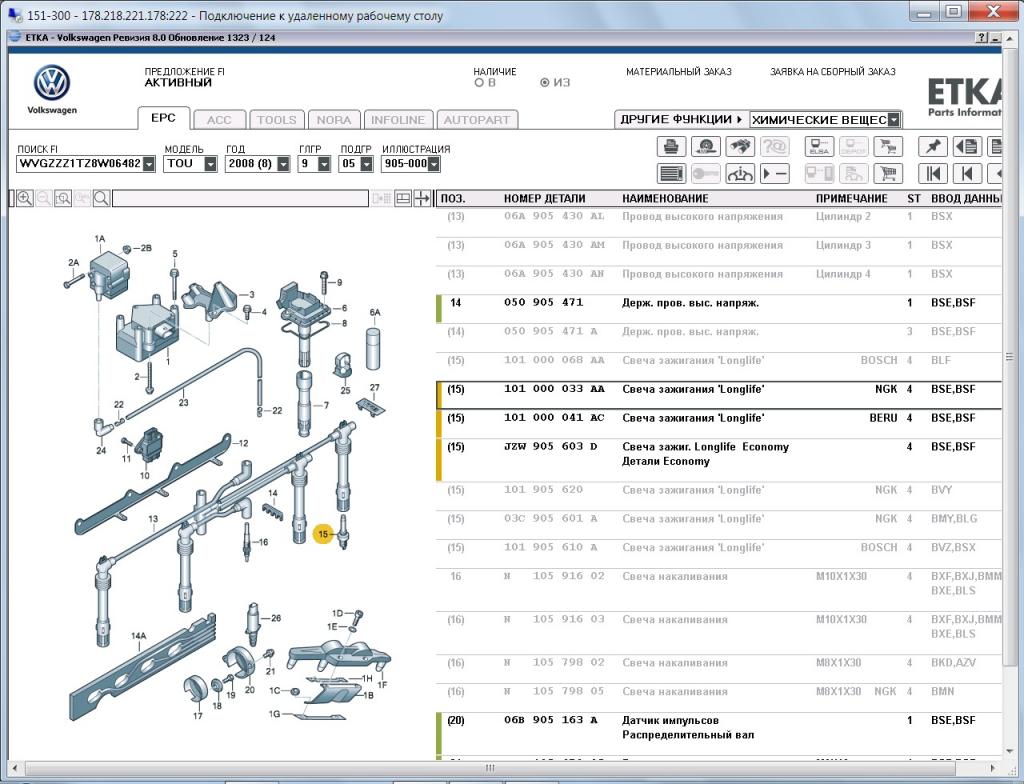The width and height of the screenshot is (1024, 784).
Task: Click the triangle-and-dash toolbar icon
Action: click(775, 174)
